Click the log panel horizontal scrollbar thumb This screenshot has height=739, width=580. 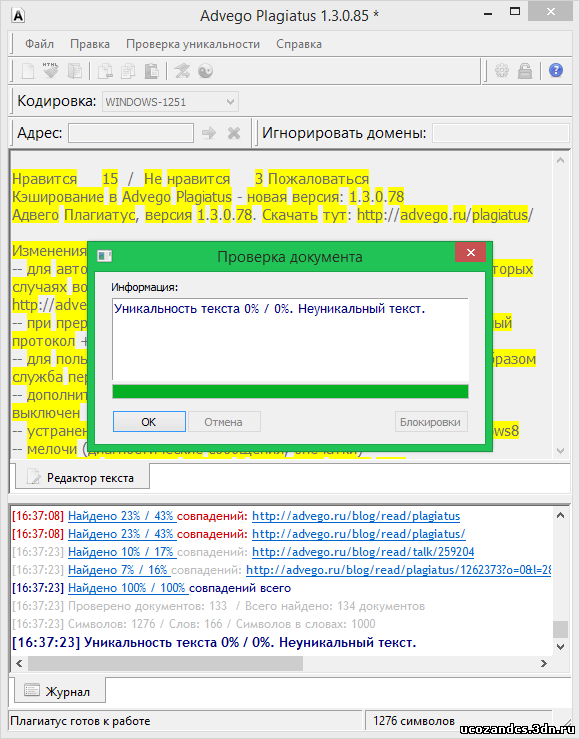pyautogui.click(x=165, y=663)
